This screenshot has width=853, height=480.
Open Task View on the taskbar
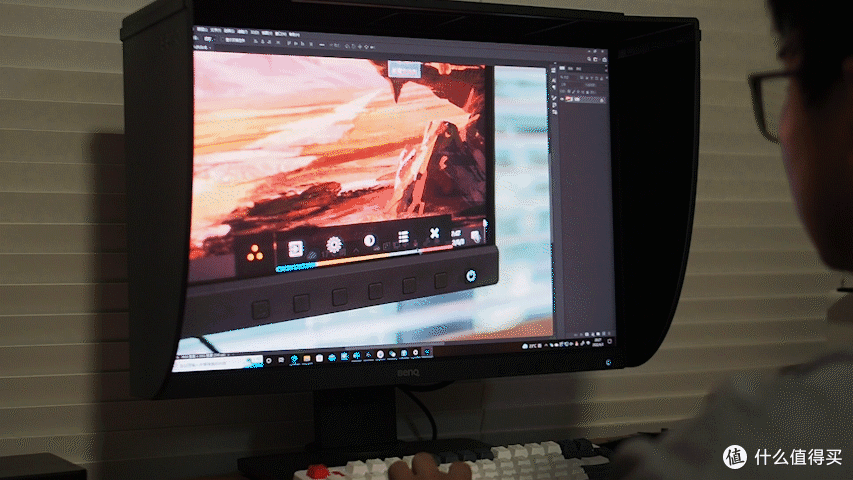[x=281, y=360]
